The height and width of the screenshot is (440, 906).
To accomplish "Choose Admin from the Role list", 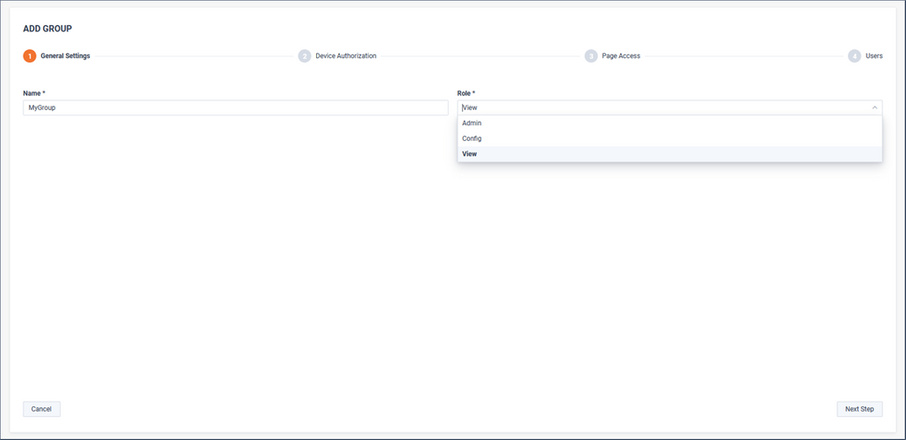I will (x=670, y=123).
